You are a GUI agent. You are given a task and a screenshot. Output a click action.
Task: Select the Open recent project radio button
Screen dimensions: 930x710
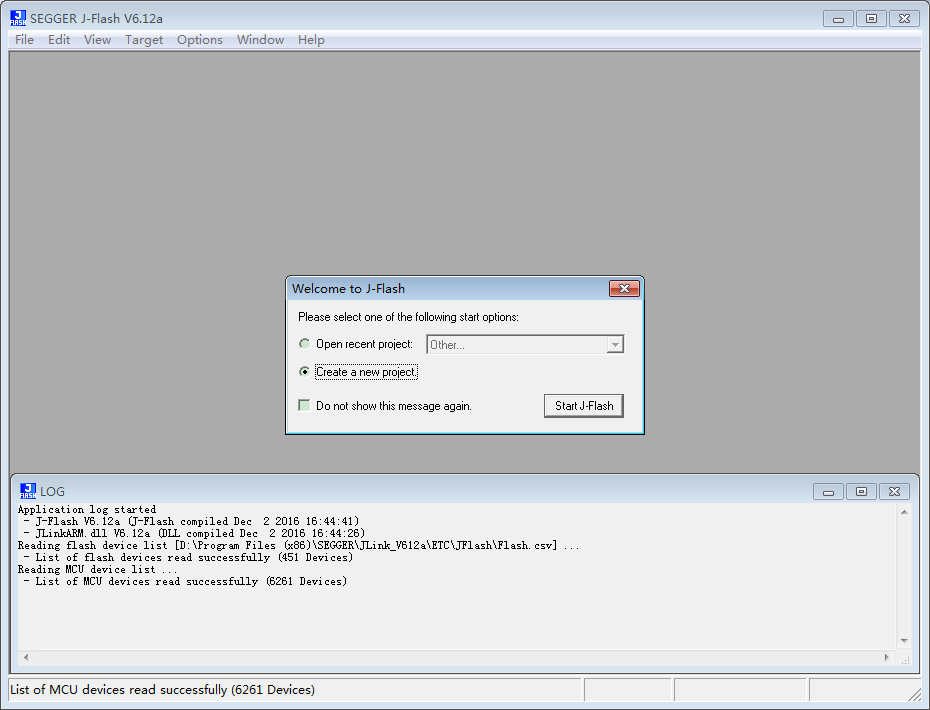pos(304,343)
